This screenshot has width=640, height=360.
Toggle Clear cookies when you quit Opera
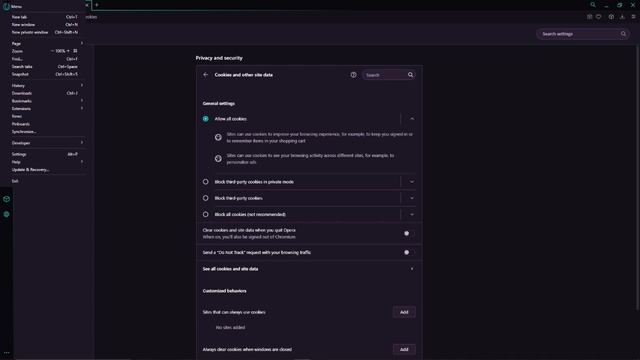409,233
